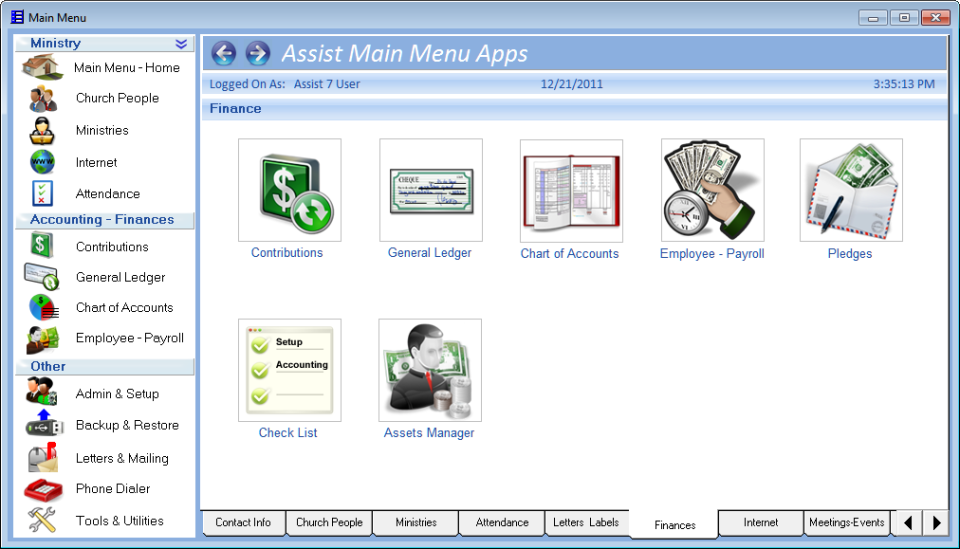Image resolution: width=960 pixels, height=549 pixels.
Task: Open Tools & Utilities in sidebar
Action: [x=119, y=521]
